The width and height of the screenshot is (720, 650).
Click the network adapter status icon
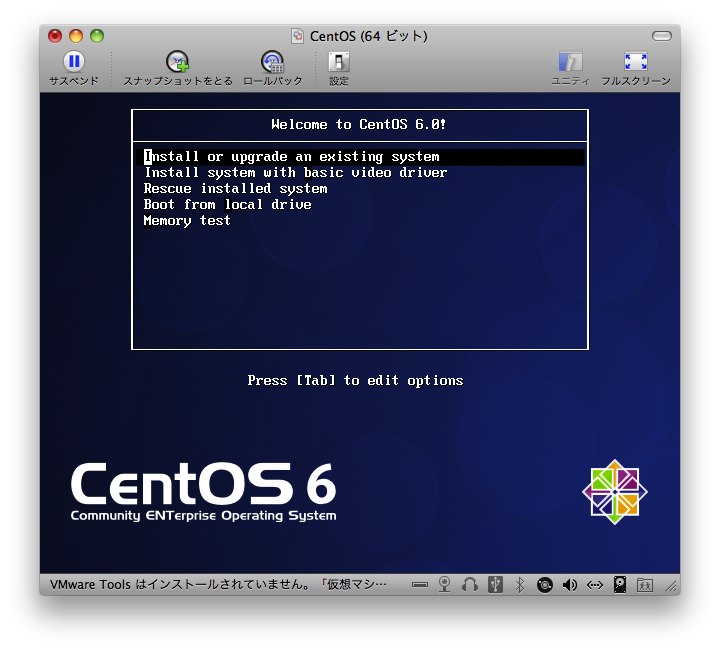[595, 585]
